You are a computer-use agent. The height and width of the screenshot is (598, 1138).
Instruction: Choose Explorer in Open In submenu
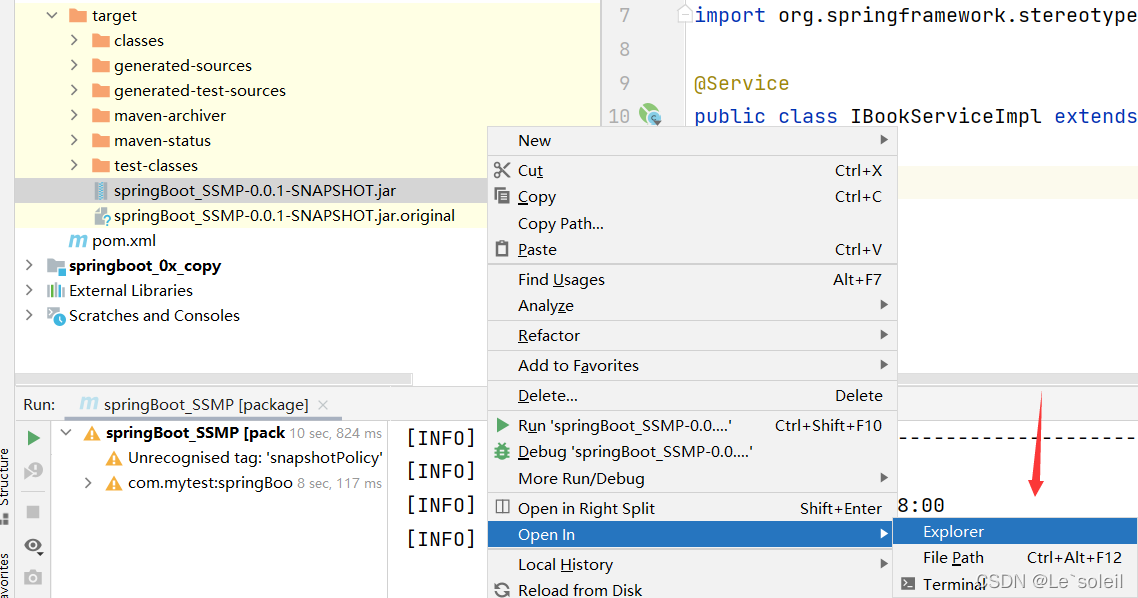(x=953, y=532)
